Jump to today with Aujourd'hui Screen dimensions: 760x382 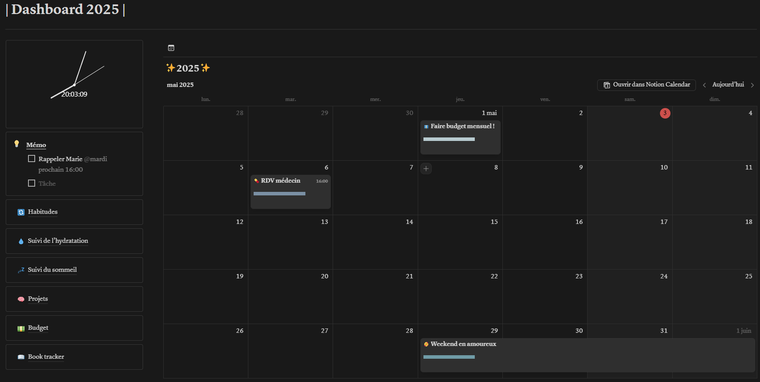tap(728, 84)
